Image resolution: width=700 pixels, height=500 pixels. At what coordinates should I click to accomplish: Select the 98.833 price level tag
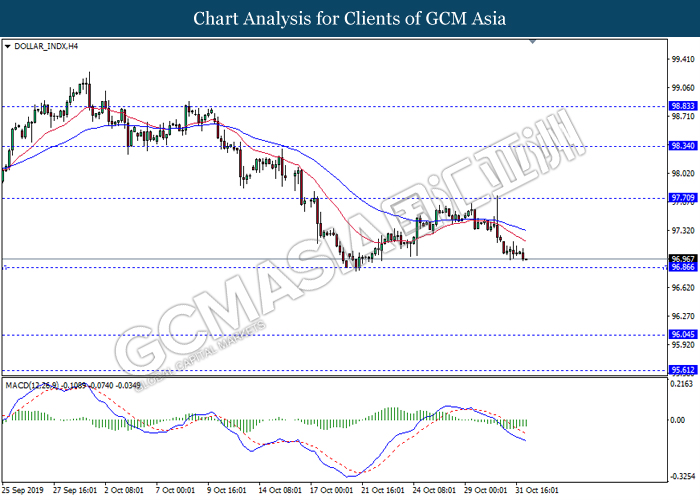683,105
